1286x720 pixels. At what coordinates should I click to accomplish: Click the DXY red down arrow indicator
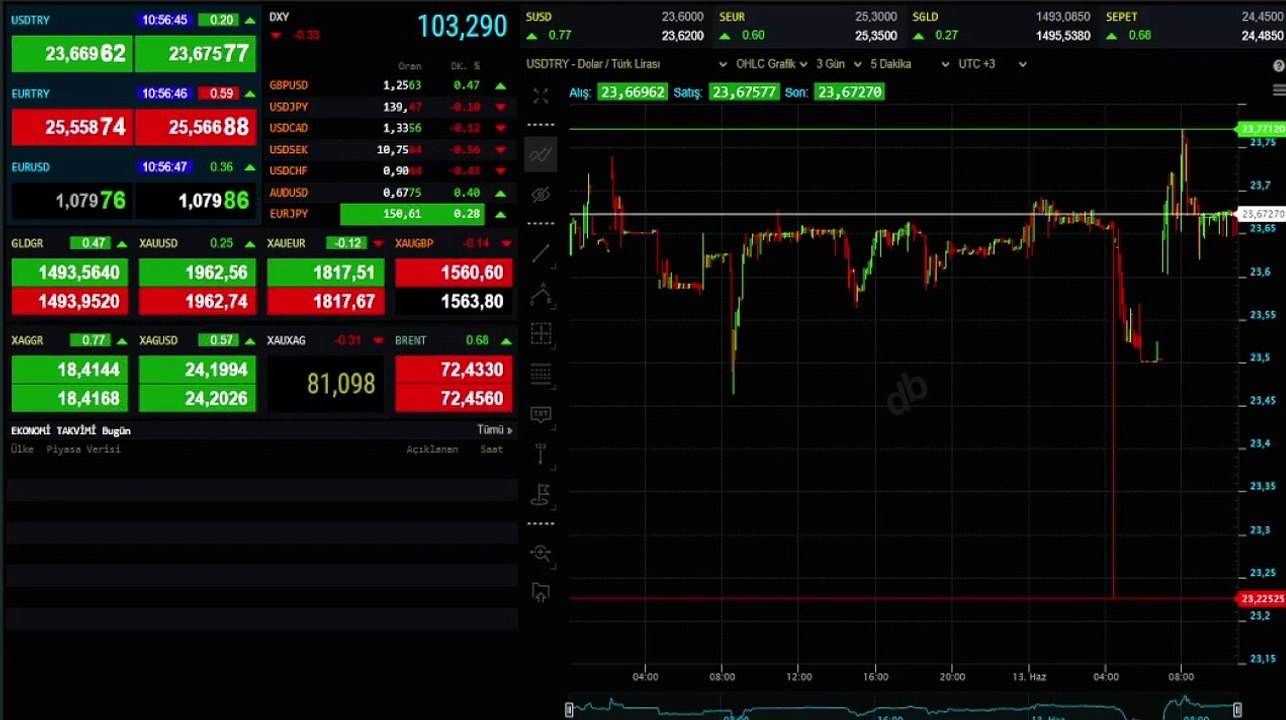click(275, 36)
